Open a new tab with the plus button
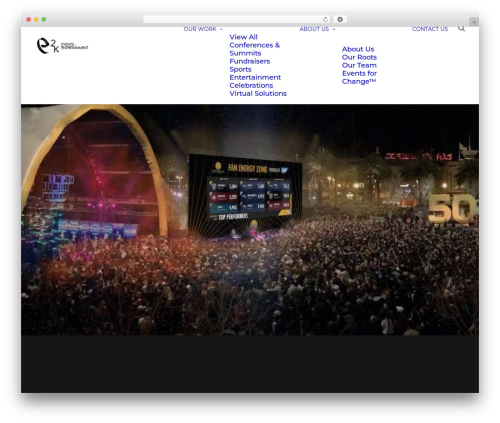Viewport: 500px width, 423px height. (474, 22)
